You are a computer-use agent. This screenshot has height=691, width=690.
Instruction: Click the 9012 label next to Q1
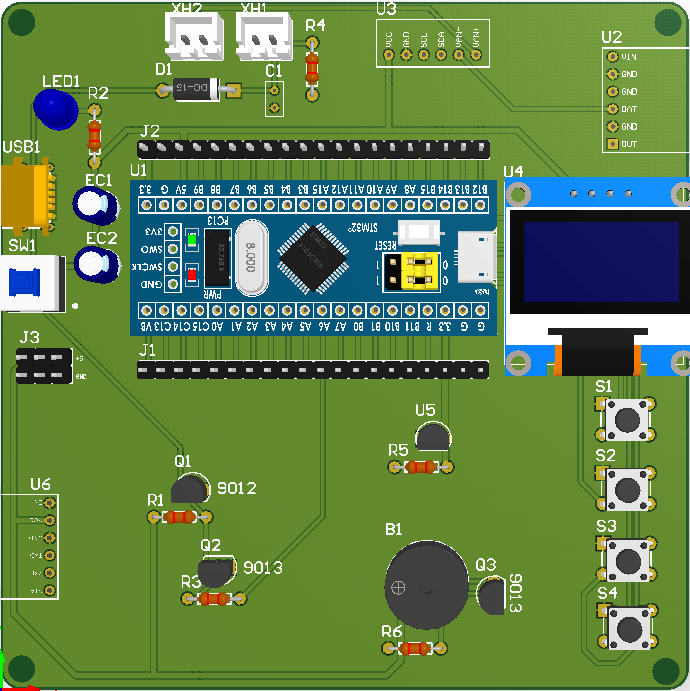click(237, 488)
